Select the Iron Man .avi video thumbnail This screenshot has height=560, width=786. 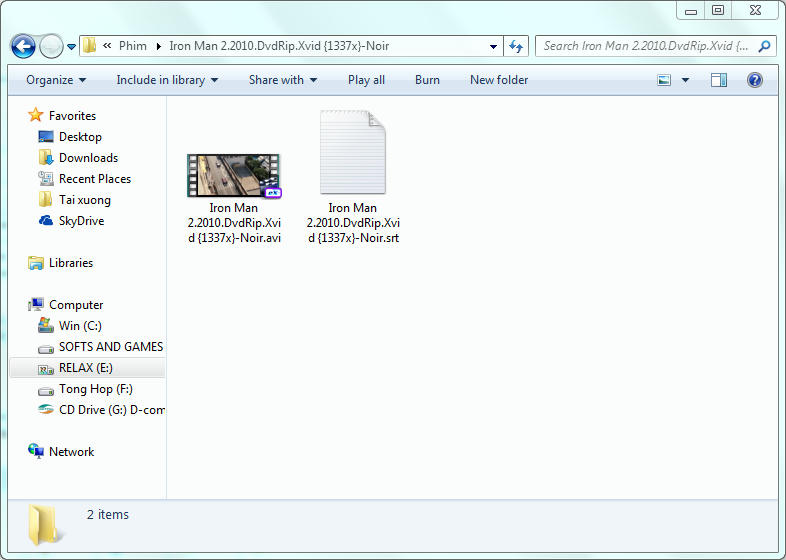pyautogui.click(x=234, y=175)
